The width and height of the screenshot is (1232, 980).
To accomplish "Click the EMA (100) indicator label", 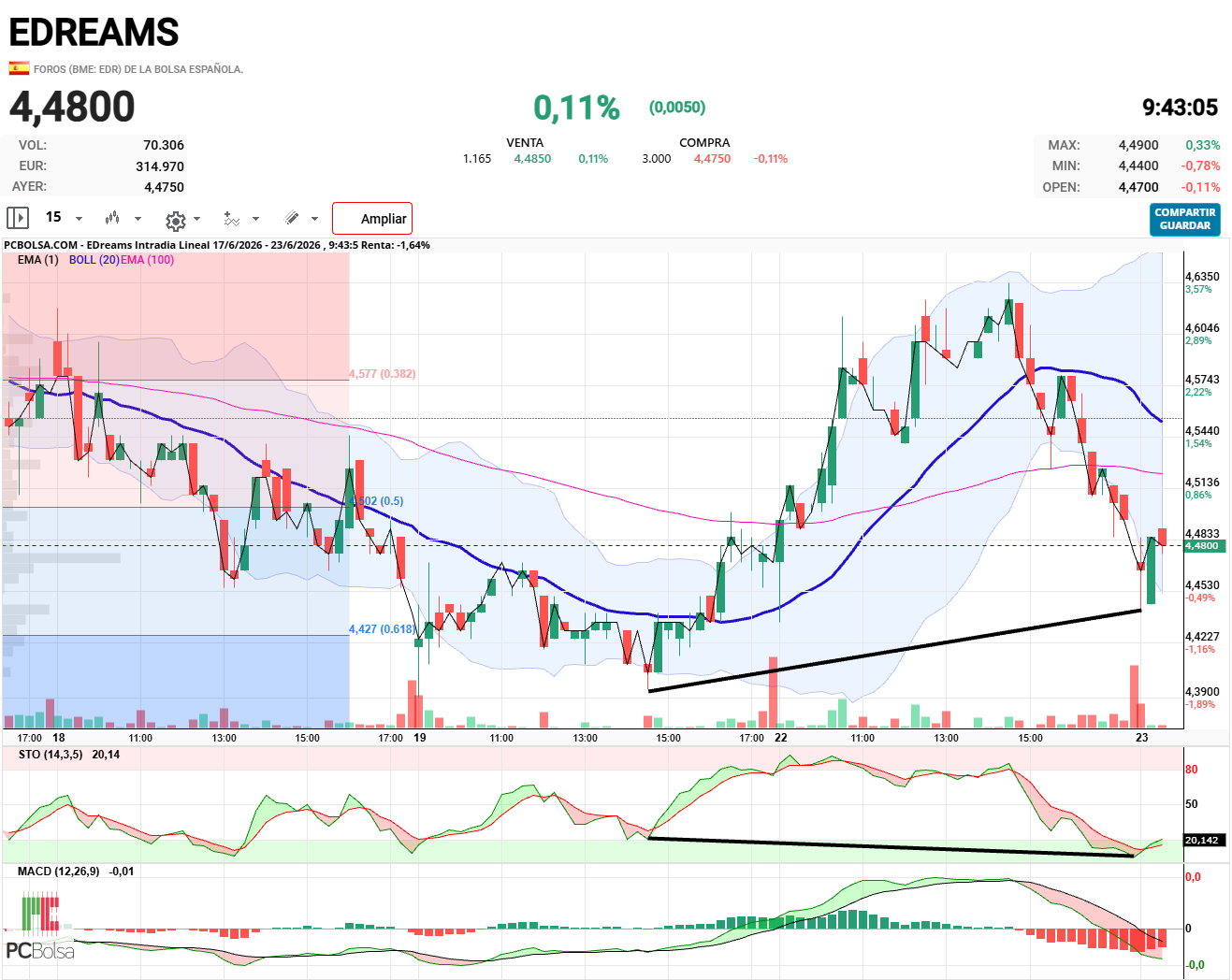I will click(148, 260).
